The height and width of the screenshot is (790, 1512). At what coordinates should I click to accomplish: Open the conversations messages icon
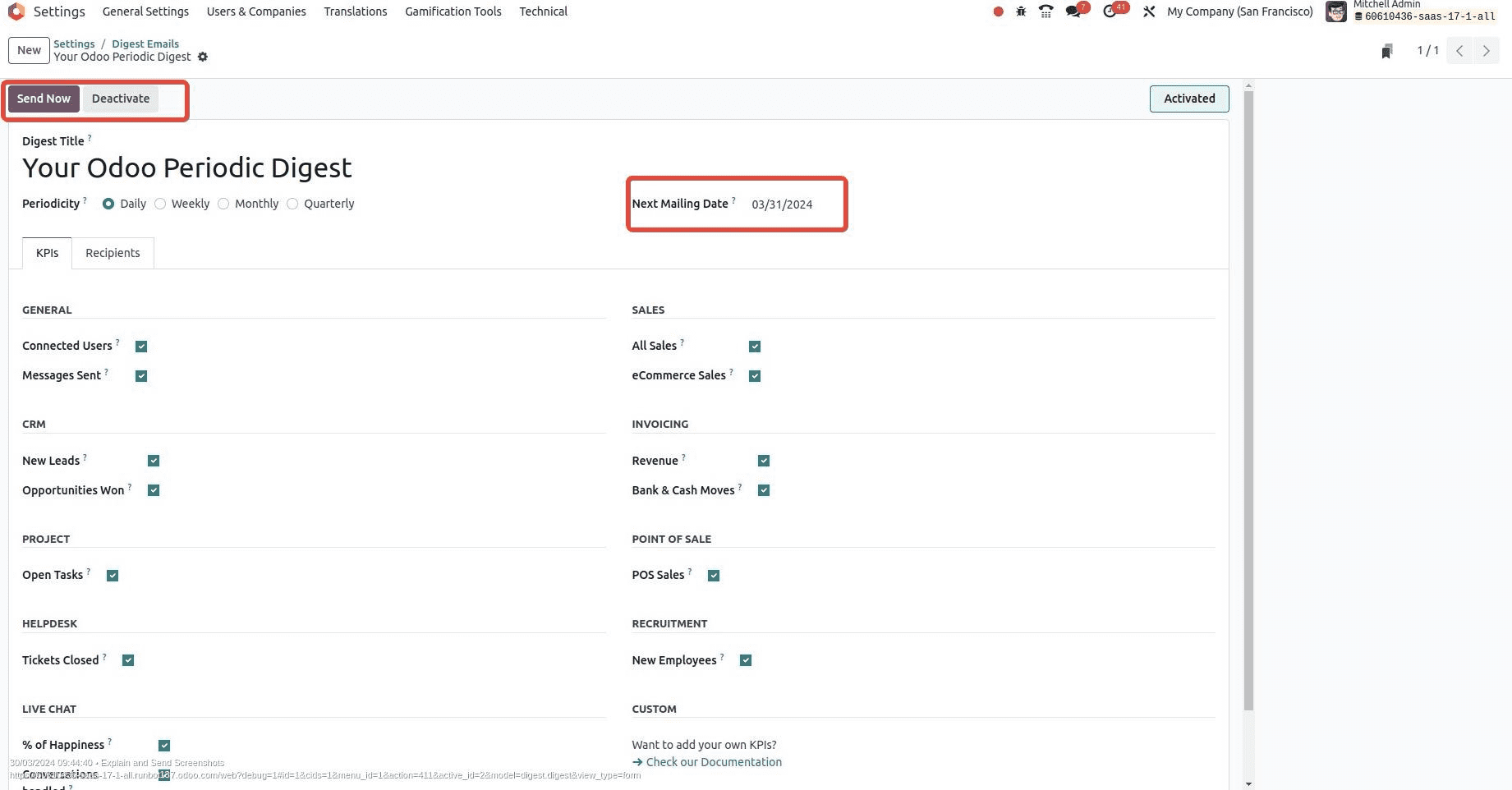[1073, 11]
